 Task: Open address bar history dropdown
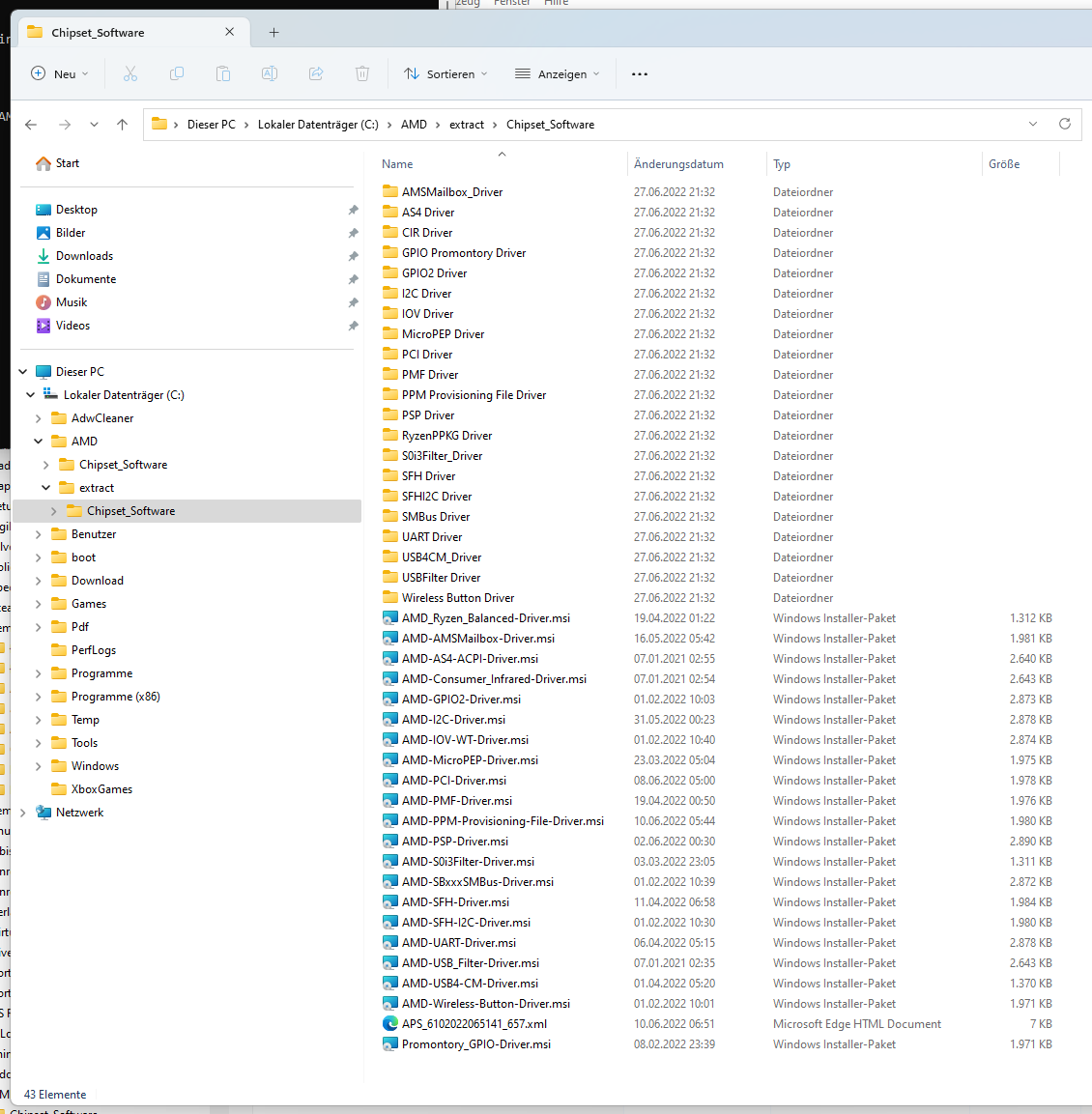pyautogui.click(x=1032, y=124)
